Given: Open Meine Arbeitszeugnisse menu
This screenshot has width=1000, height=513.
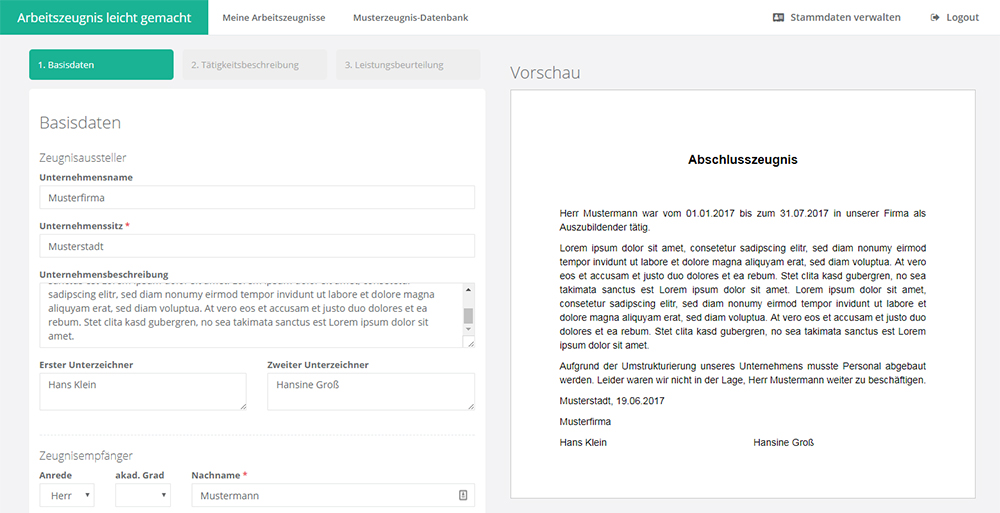Looking at the screenshot, I should tap(274, 17).
